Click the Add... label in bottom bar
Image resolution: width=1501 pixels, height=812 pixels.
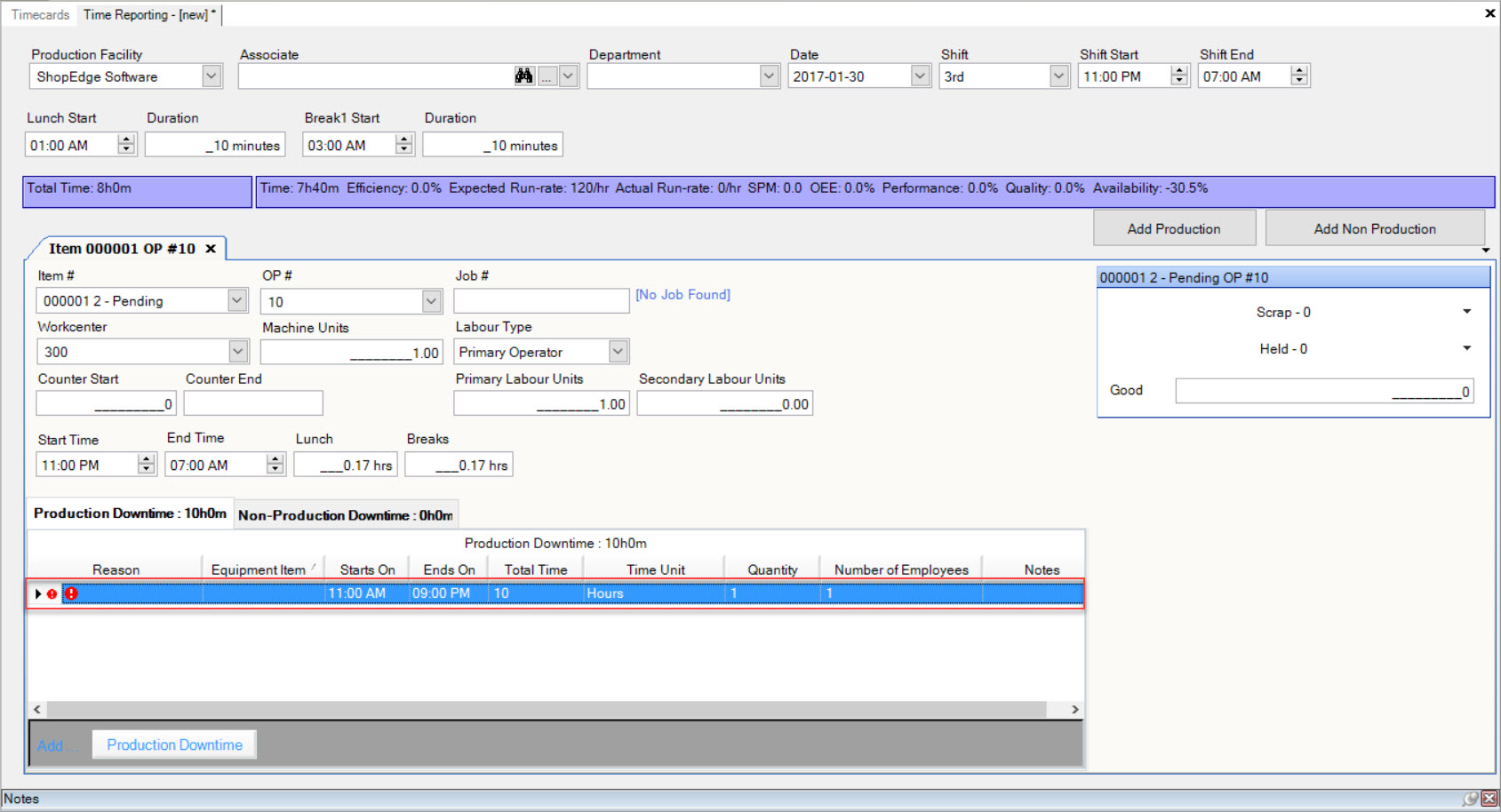coord(57,745)
